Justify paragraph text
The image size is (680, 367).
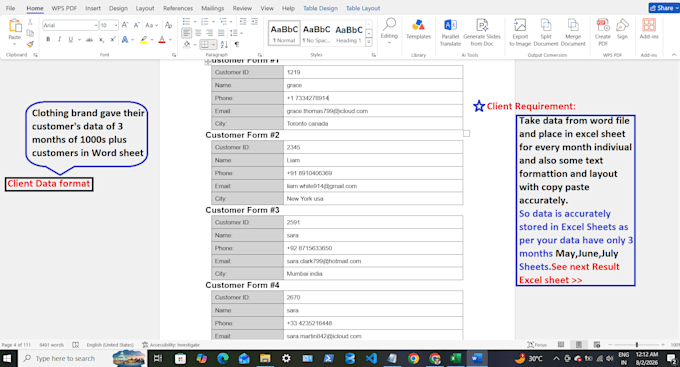click(x=221, y=33)
